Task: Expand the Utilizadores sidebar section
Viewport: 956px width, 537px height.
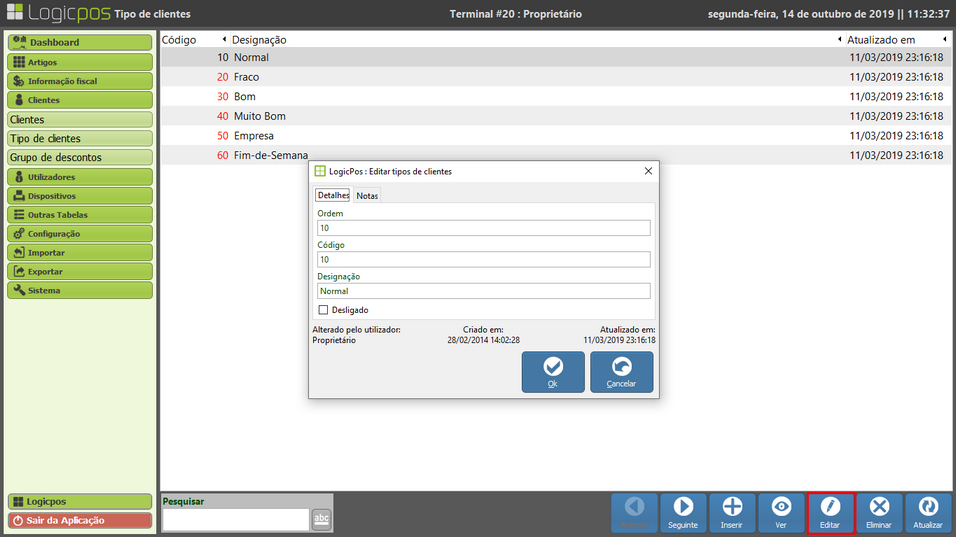Action: (x=80, y=177)
